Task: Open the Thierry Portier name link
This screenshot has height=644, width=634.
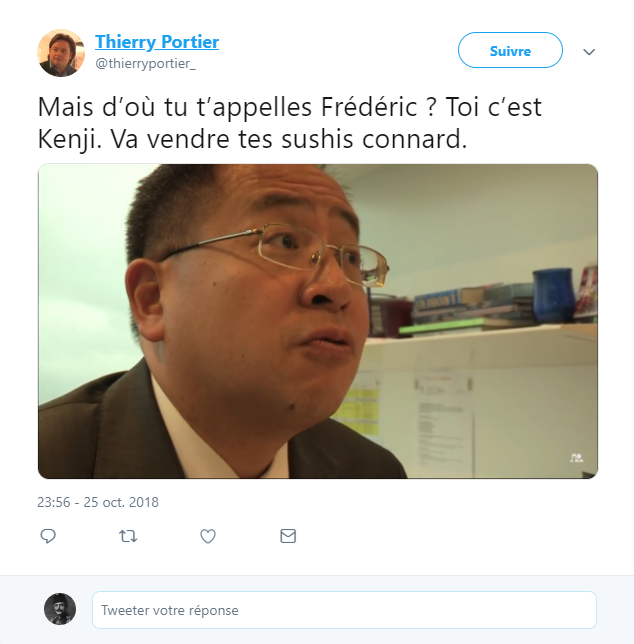Action: [157, 42]
